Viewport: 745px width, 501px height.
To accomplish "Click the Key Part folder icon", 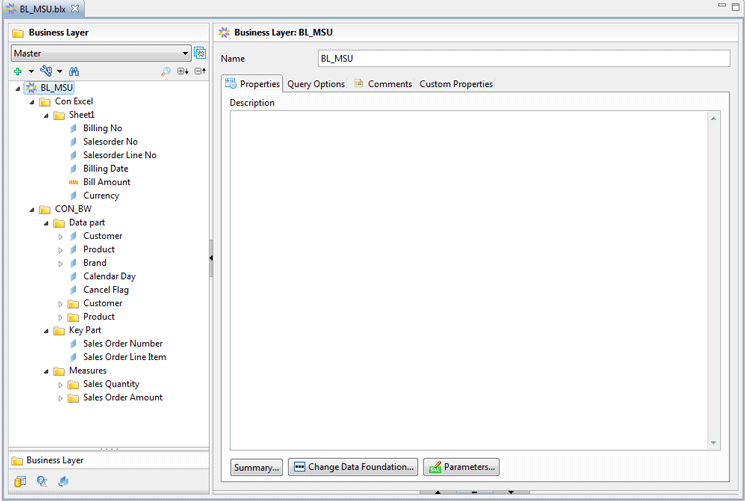I will (x=59, y=330).
